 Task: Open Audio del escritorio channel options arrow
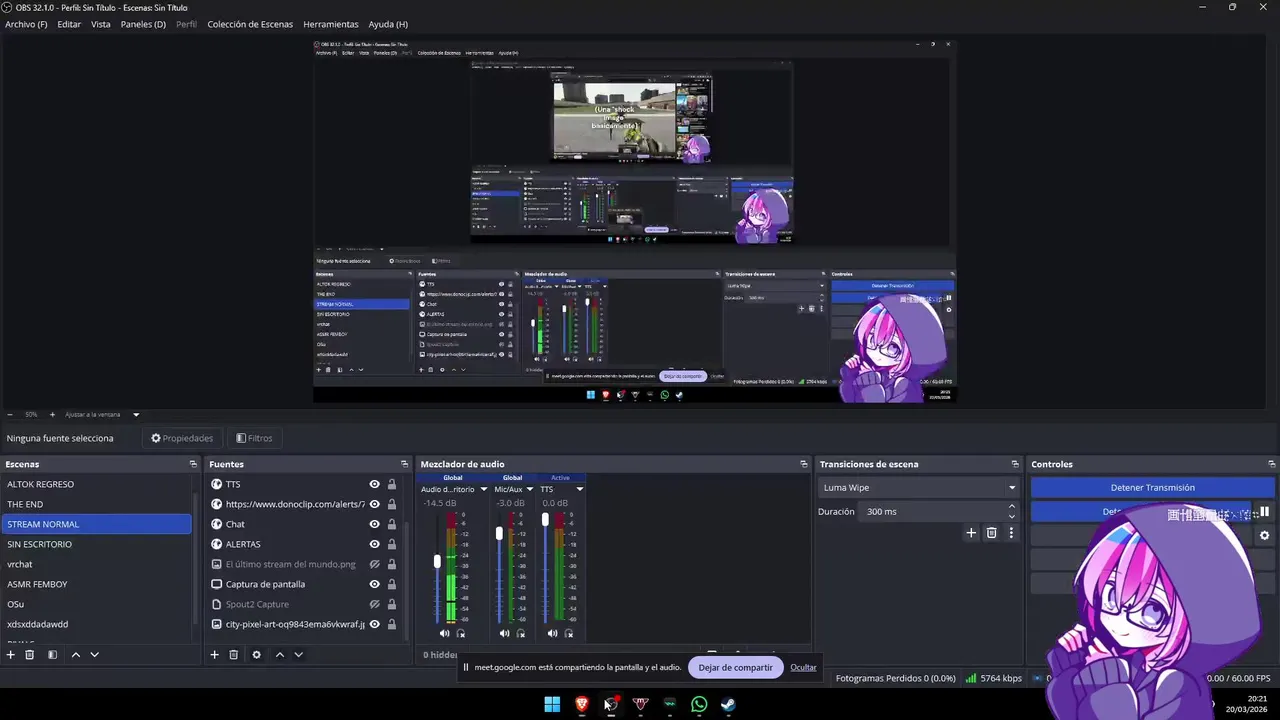pyautogui.click(x=483, y=489)
